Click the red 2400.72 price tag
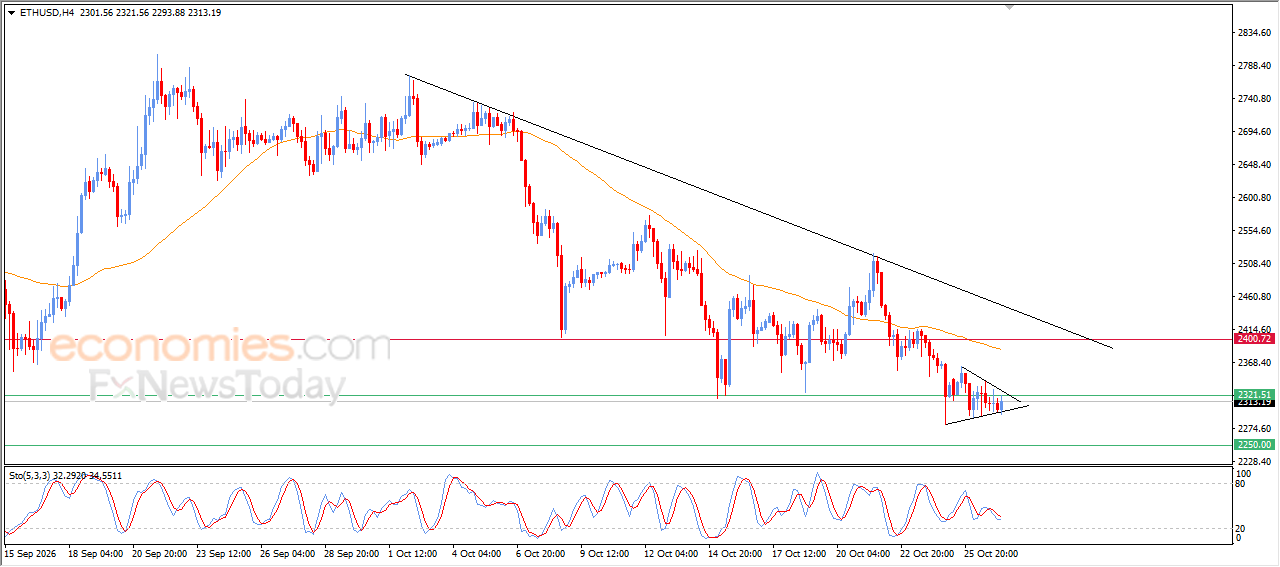Image resolution: width=1280 pixels, height=567 pixels. point(1253,339)
